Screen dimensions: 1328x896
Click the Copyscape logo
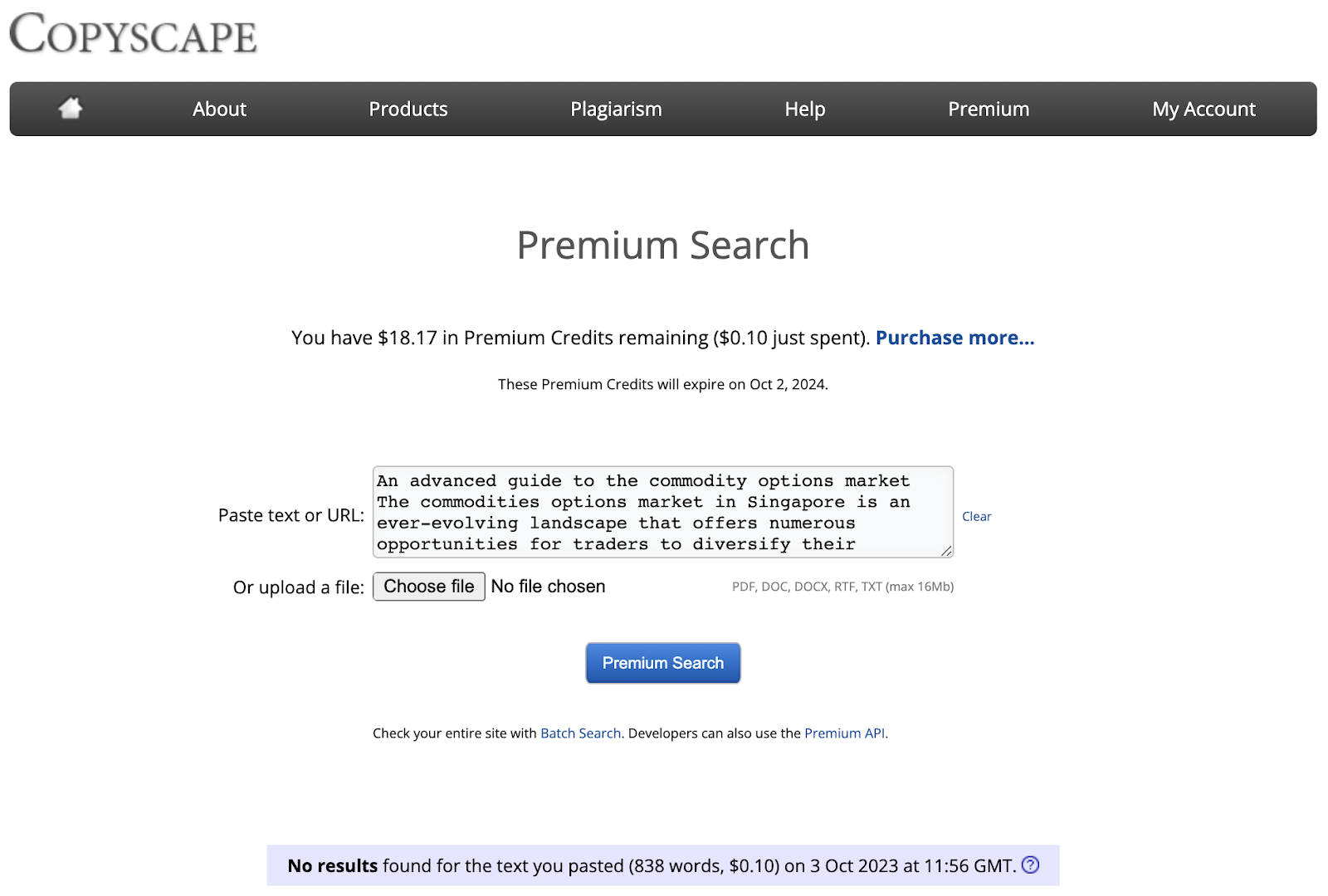(133, 35)
